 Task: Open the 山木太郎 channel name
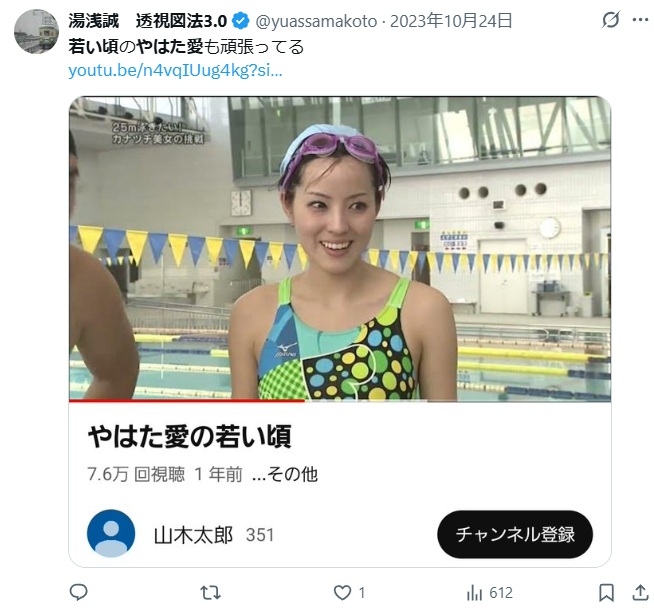tap(194, 535)
